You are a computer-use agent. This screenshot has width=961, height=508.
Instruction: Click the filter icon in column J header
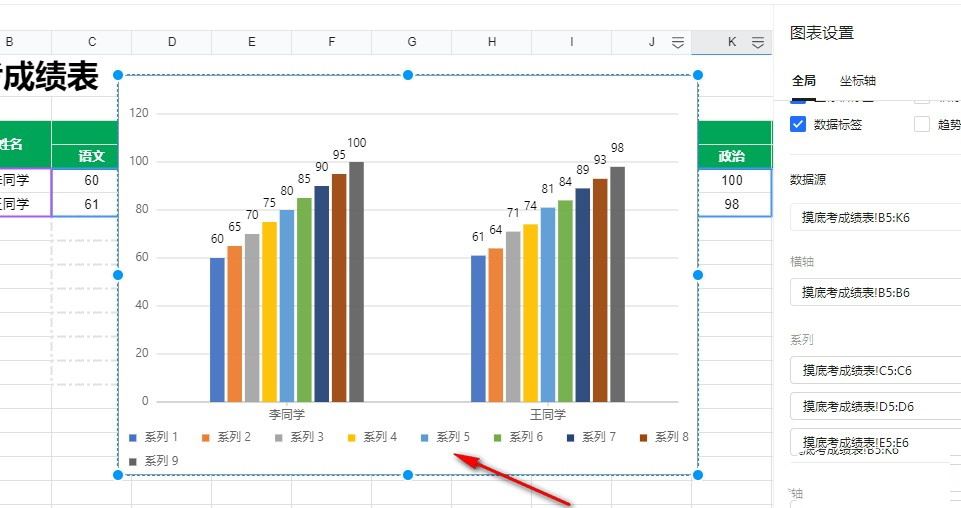pyautogui.click(x=678, y=42)
